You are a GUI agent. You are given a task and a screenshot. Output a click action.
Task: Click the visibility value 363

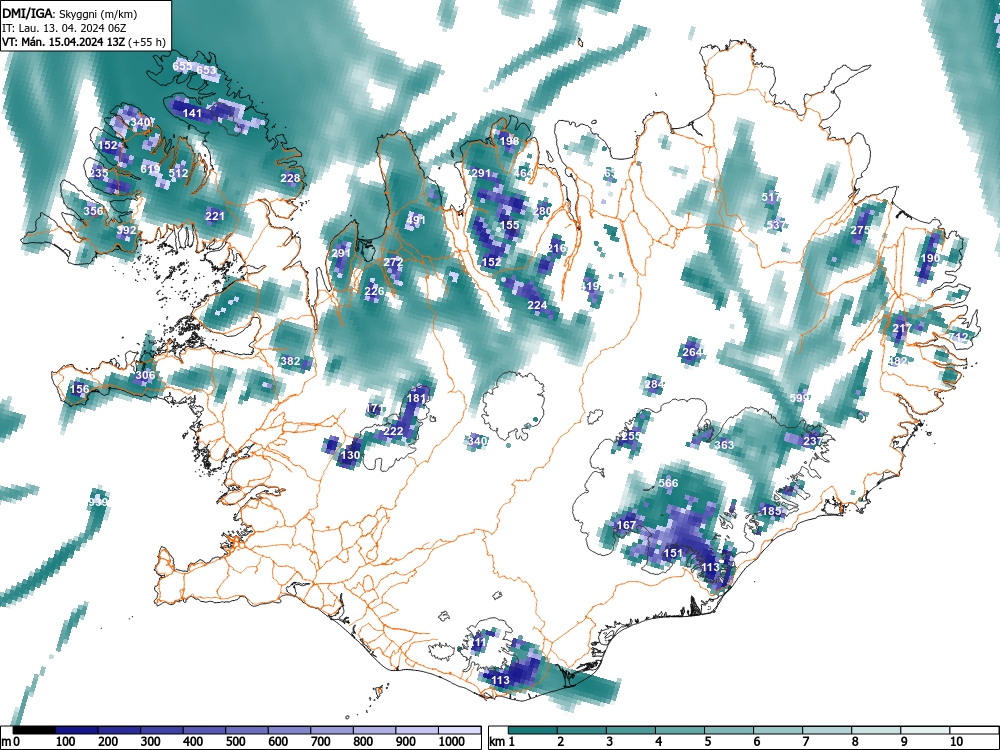click(724, 445)
